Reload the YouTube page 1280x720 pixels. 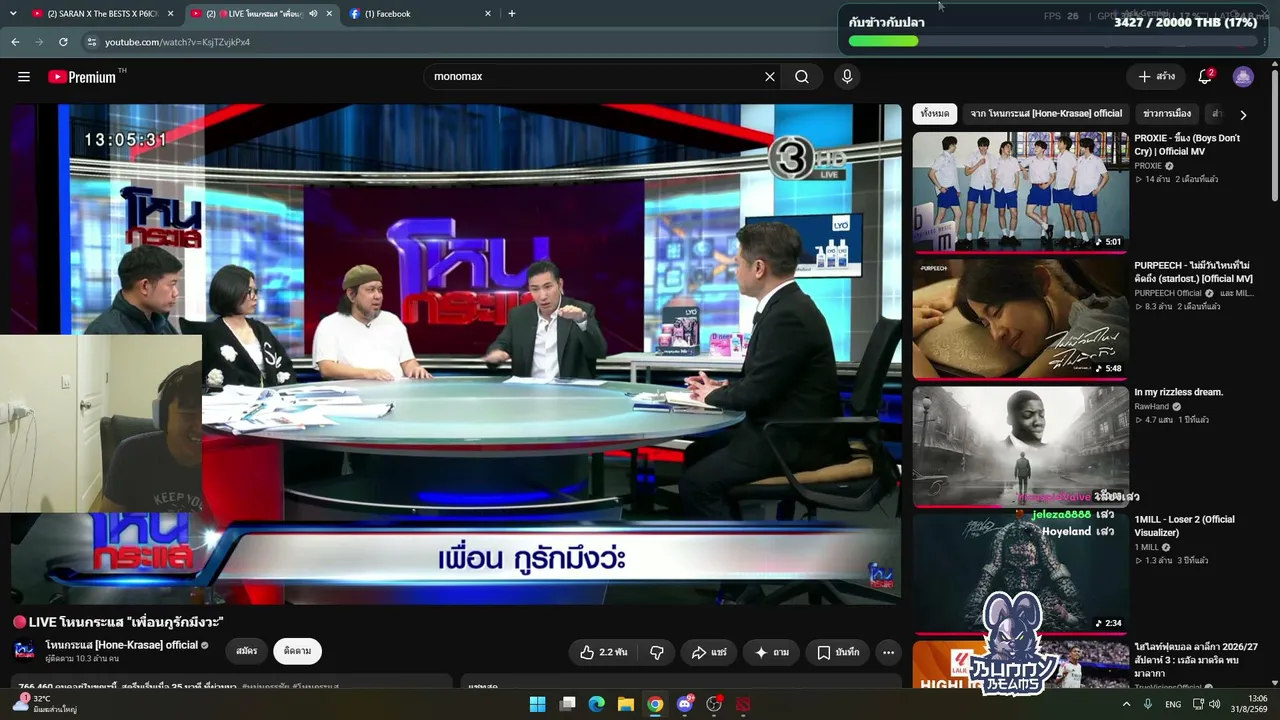tap(63, 42)
